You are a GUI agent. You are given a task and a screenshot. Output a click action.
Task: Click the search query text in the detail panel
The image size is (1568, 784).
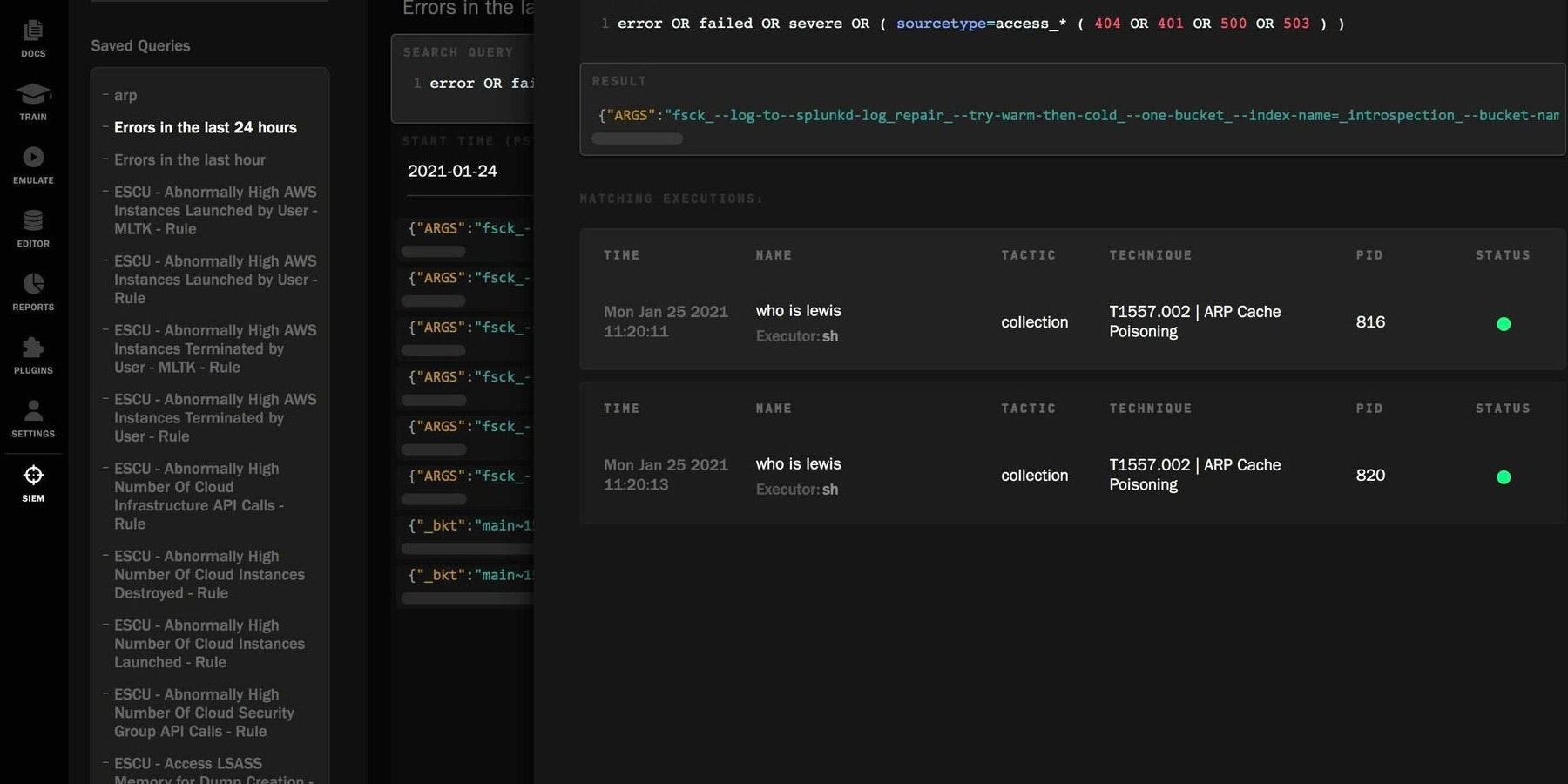tap(981, 24)
